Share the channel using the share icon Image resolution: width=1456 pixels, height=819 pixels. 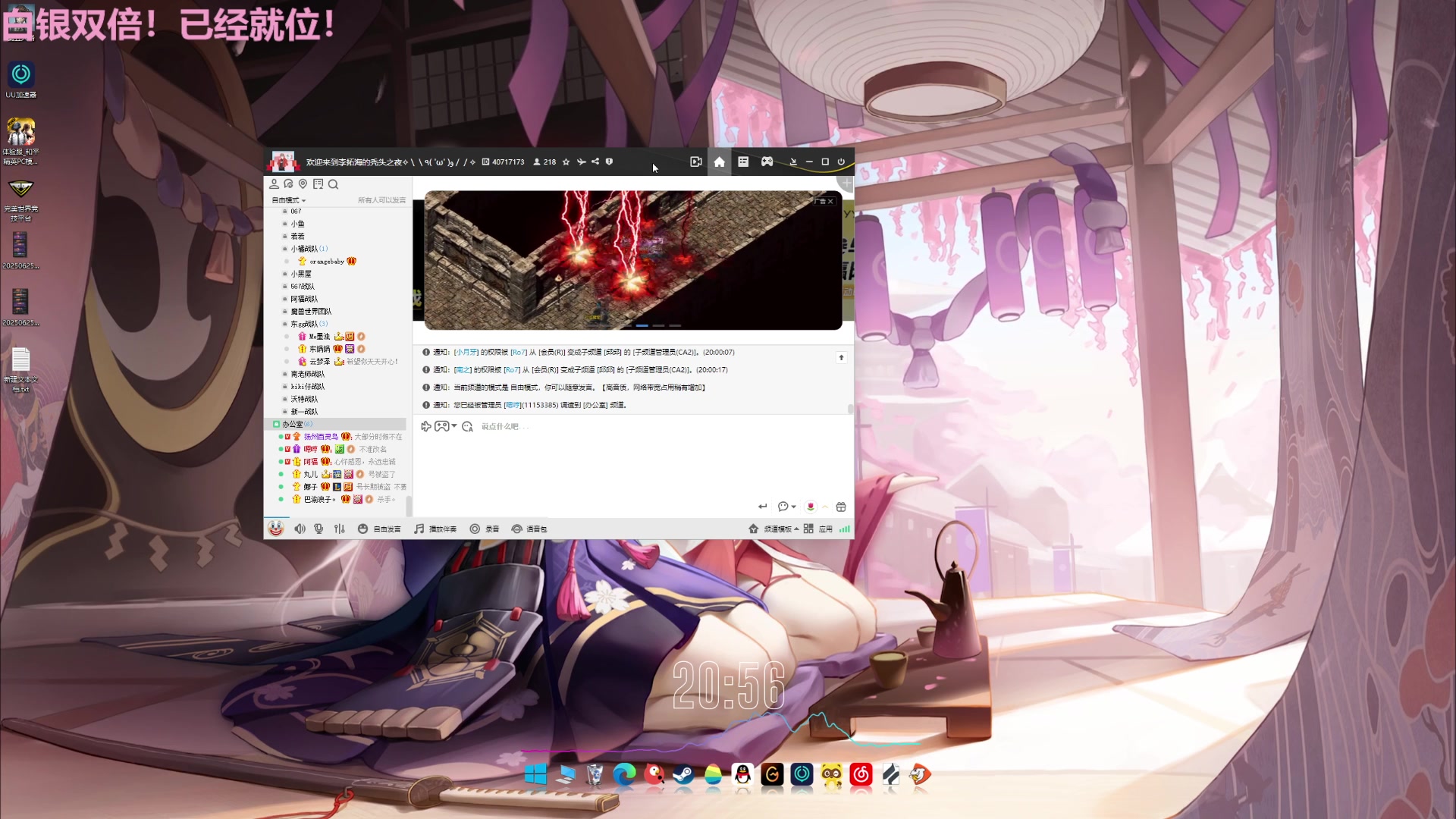tap(595, 162)
